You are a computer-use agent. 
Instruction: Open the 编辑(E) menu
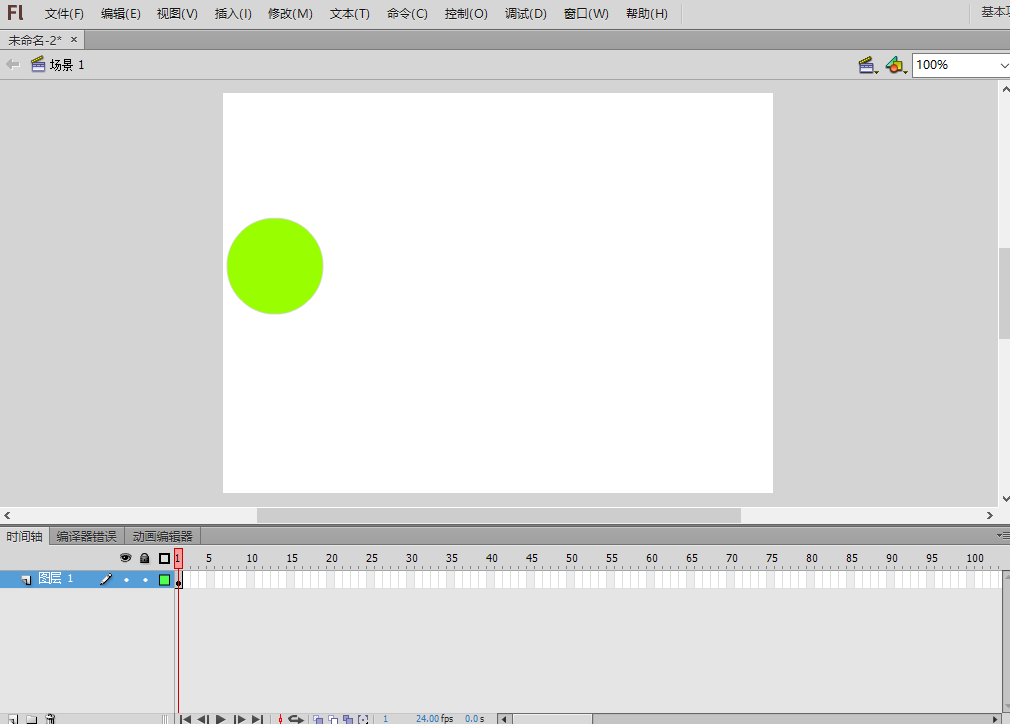(x=120, y=14)
